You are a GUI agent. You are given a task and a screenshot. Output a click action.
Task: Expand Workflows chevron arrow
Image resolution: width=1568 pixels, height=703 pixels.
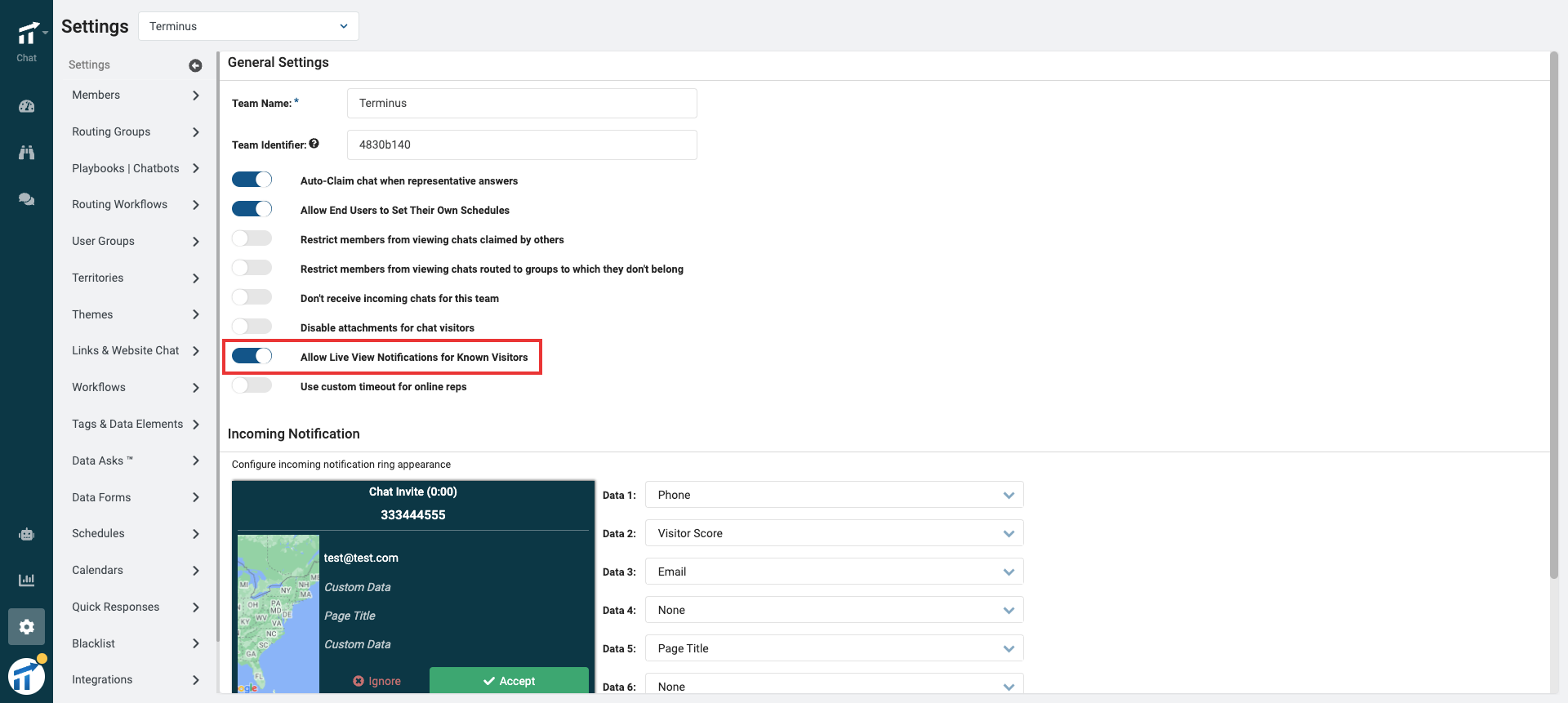[196, 388]
